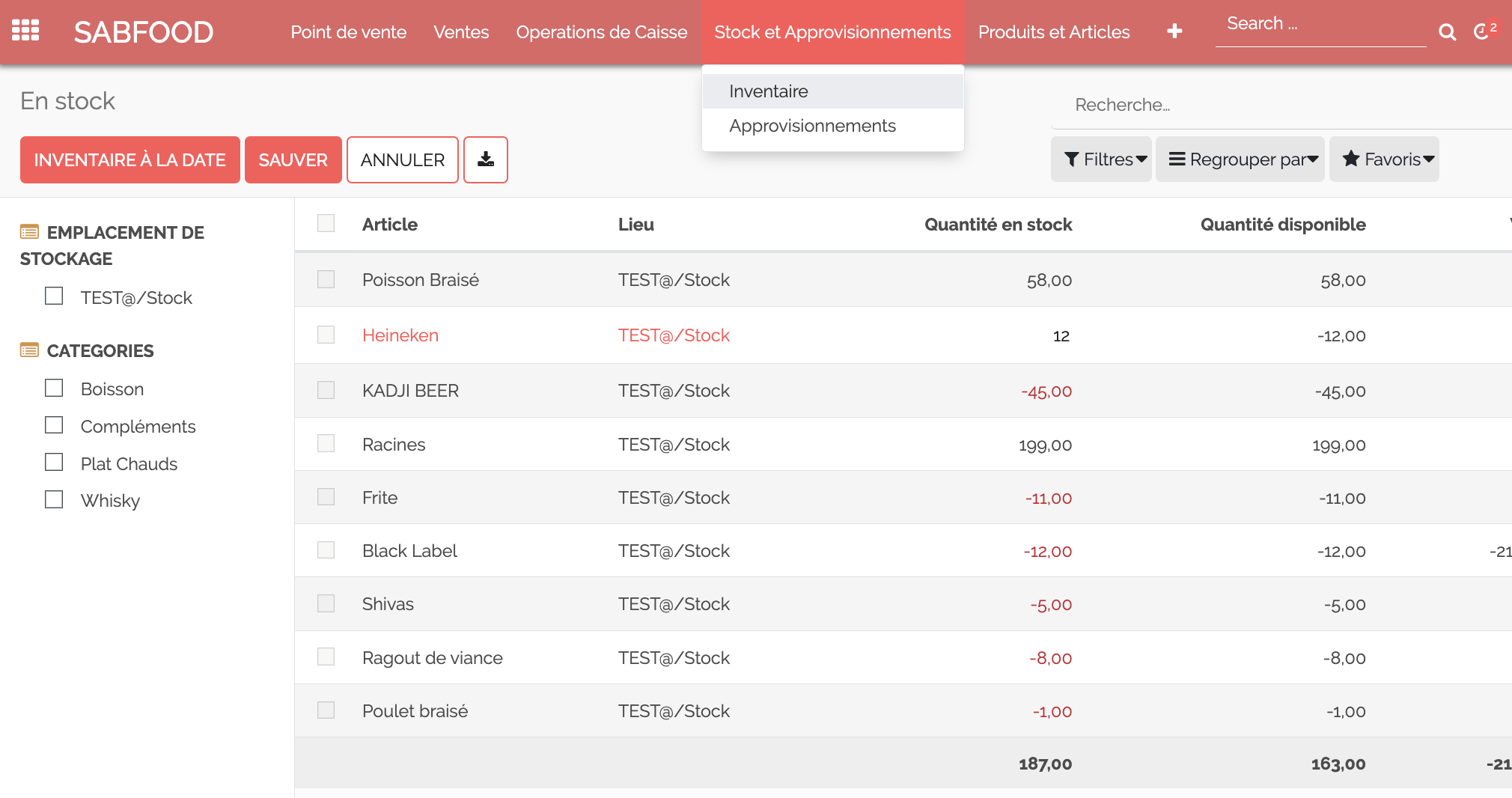Select the Poisson Braisé row checkbox
1512x798 pixels.
326,279
